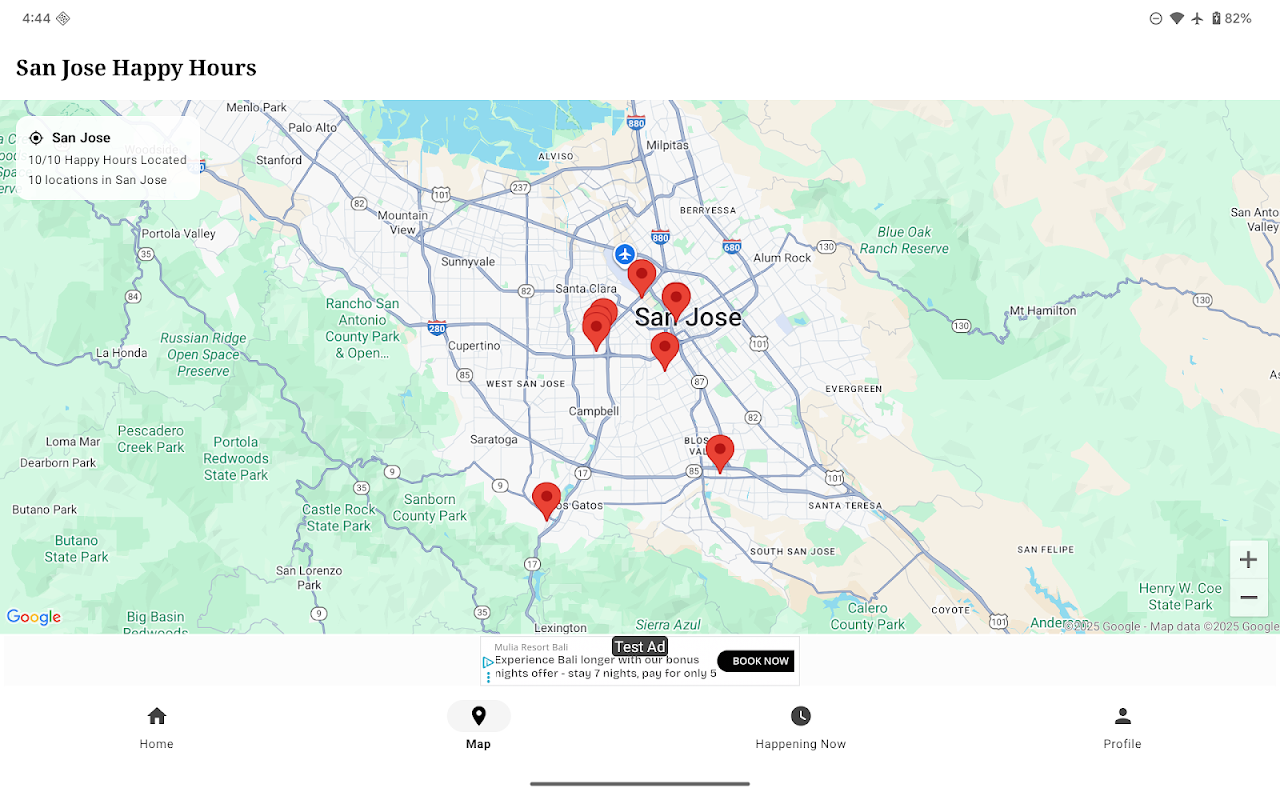
Task: Select the red pin north of route 87 shield
Action: click(x=665, y=350)
